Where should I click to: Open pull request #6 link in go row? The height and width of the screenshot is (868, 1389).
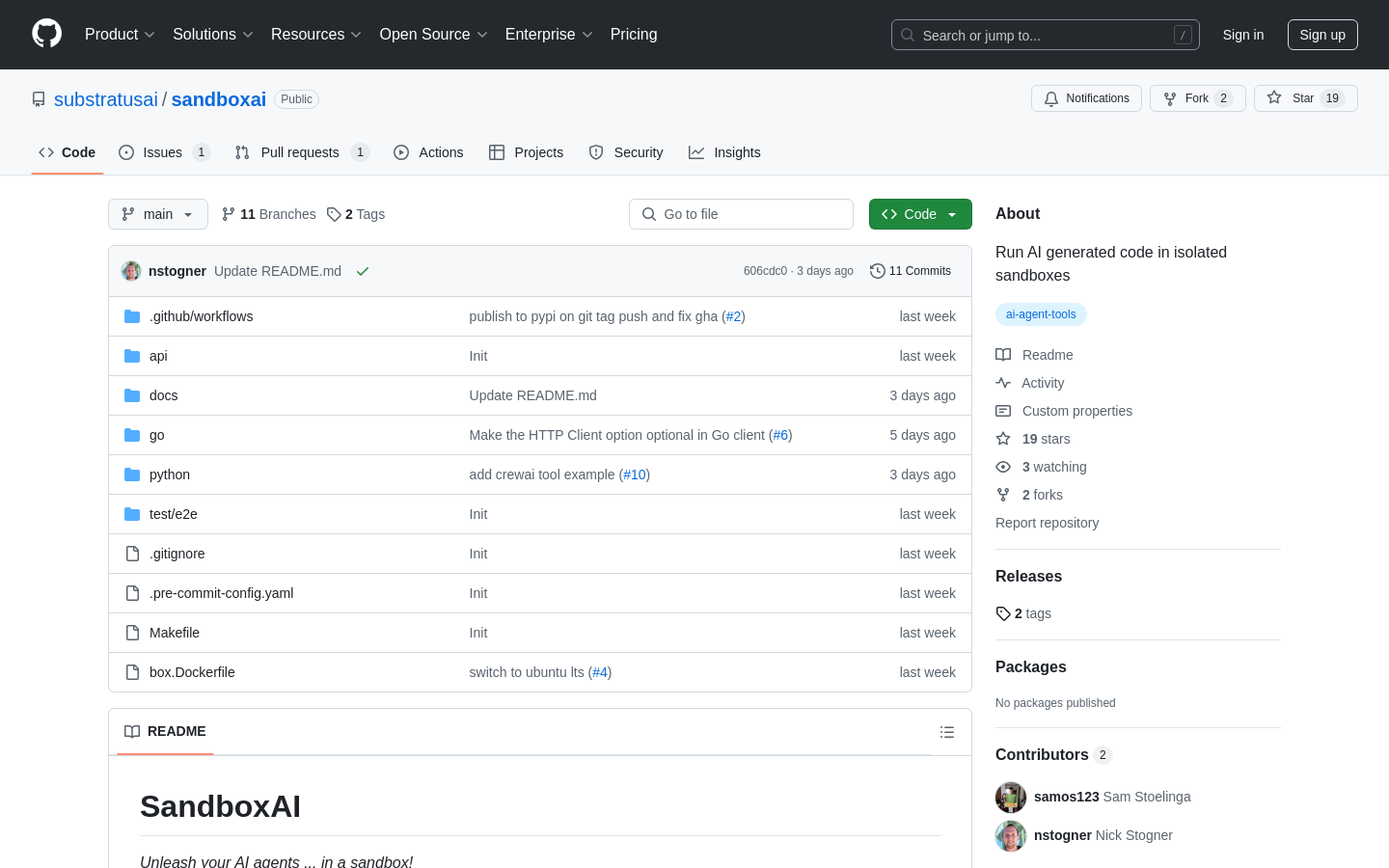(780, 435)
